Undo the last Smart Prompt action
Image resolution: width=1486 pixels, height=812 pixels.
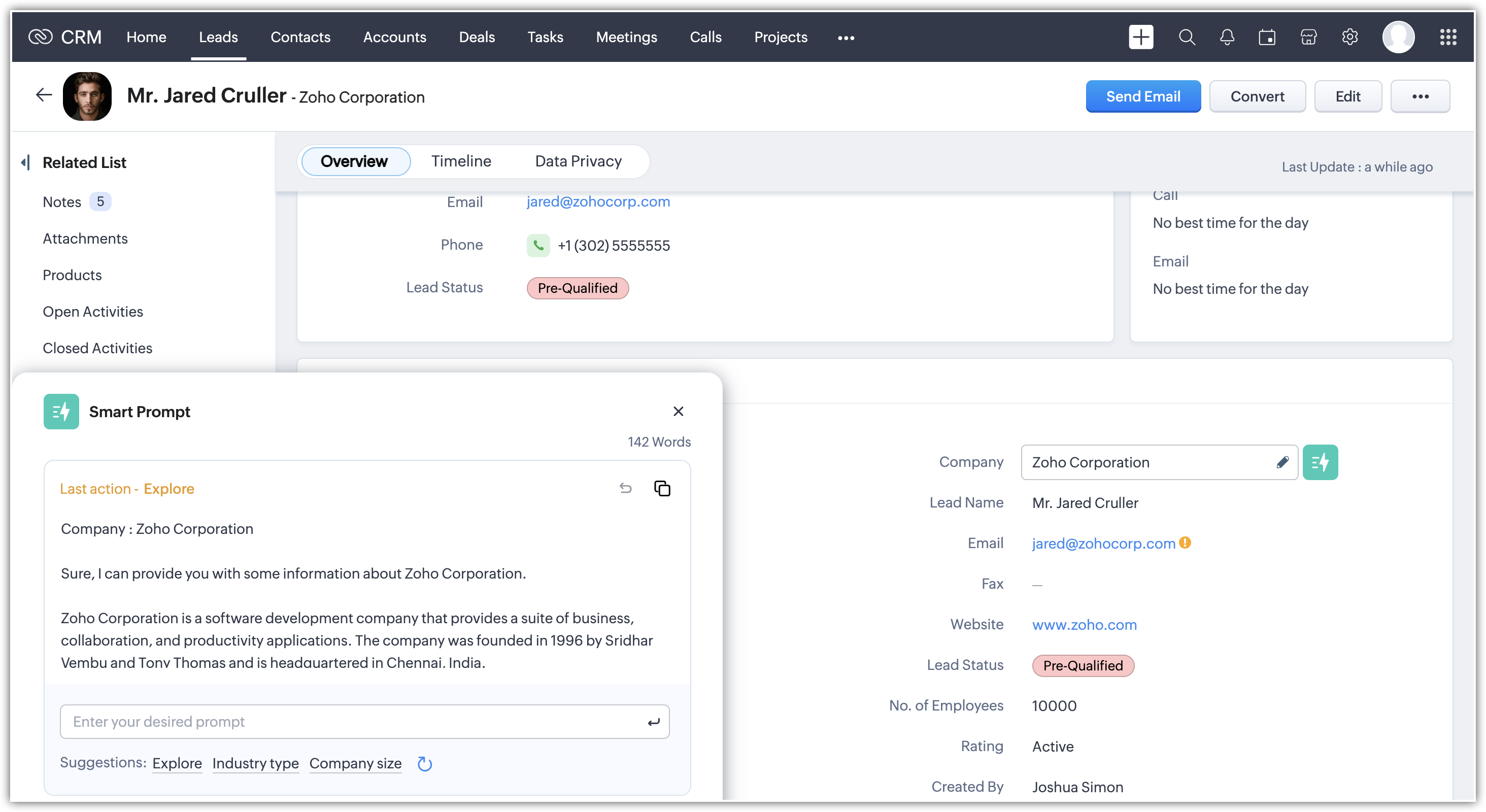[x=625, y=488]
